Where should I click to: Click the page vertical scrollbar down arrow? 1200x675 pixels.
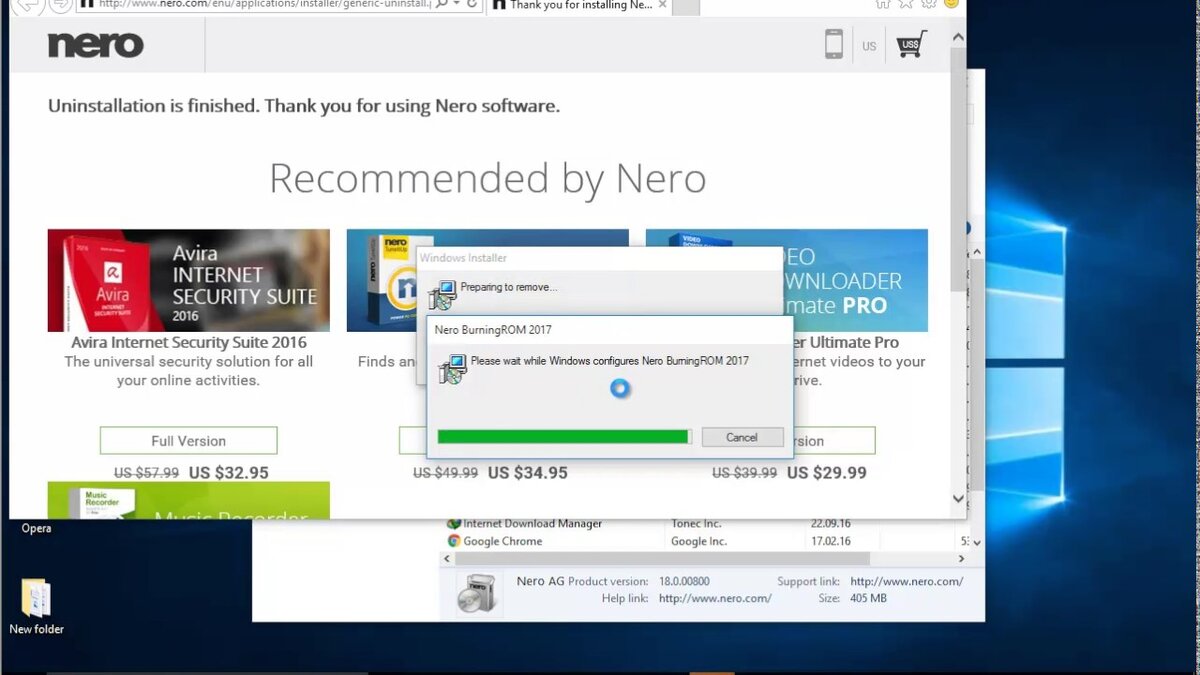(x=958, y=498)
